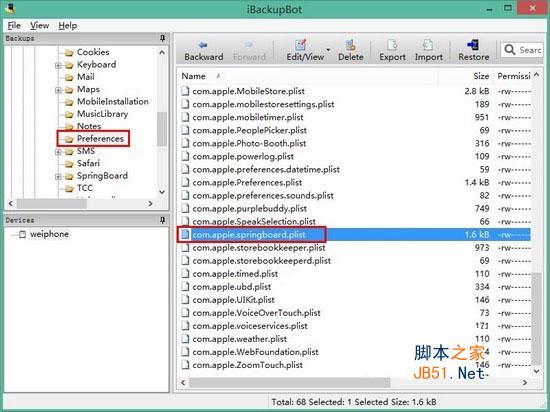Select the MusicLibrary folder
The width and height of the screenshot is (550, 412).
point(102,114)
